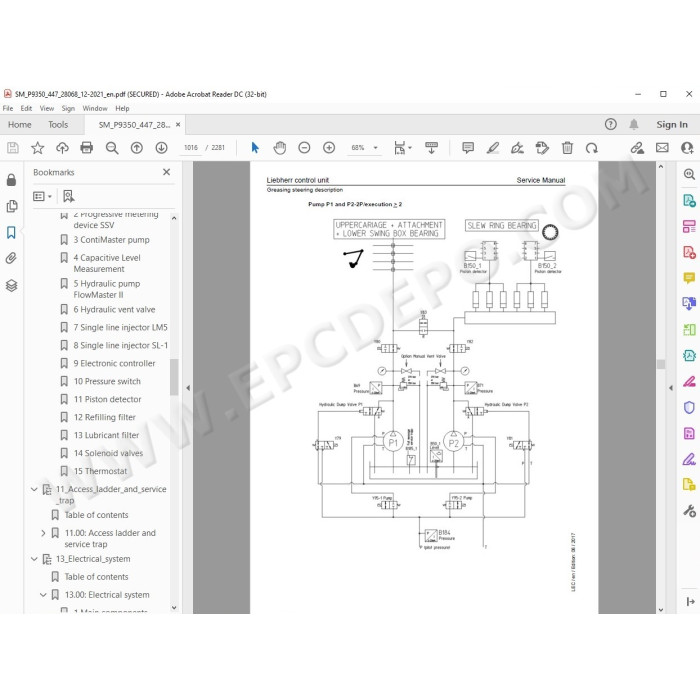Open the search tool in right pane
Viewport: 700px width, 700px height.
[689, 174]
